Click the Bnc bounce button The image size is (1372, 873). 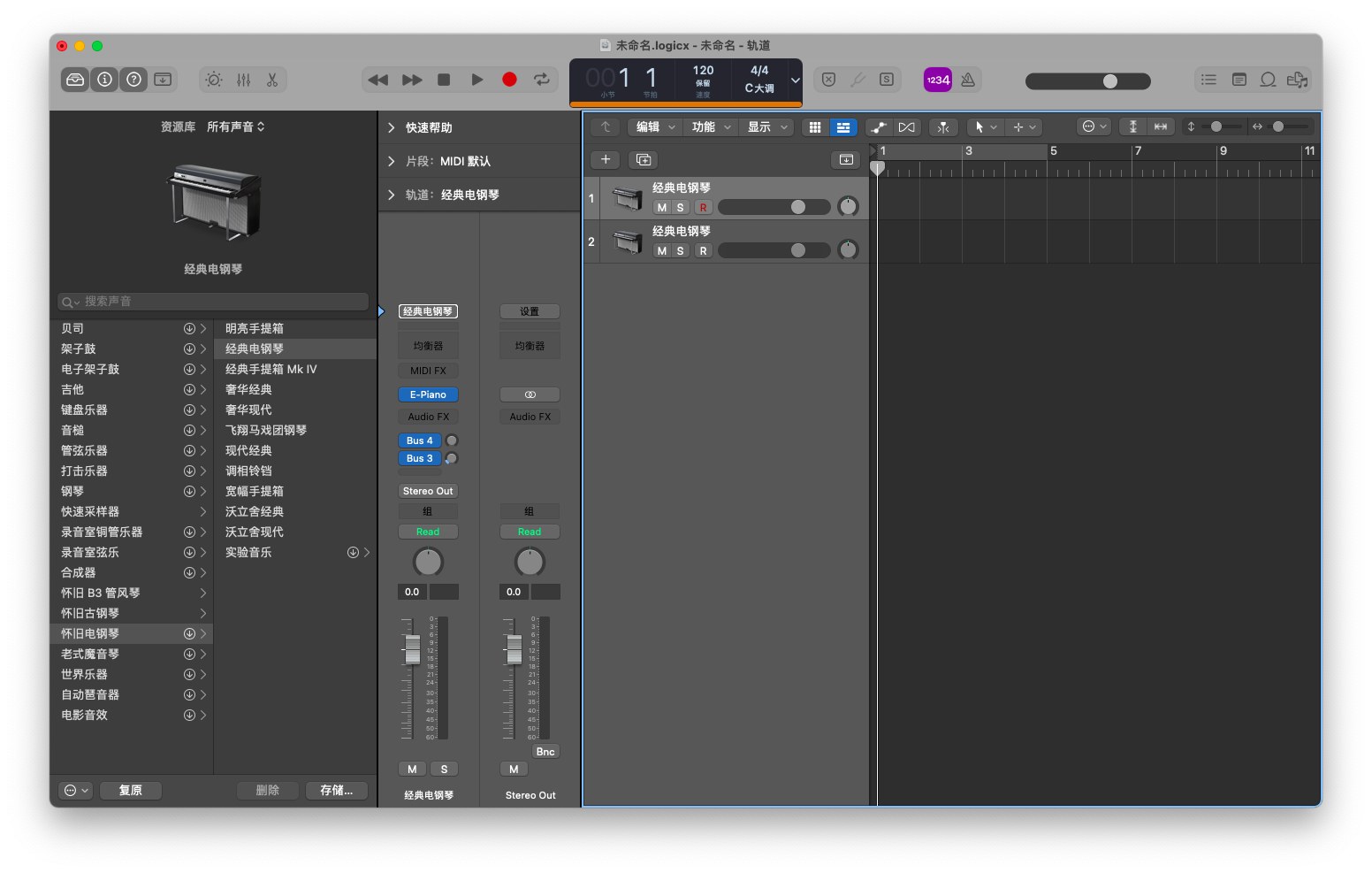[545, 752]
